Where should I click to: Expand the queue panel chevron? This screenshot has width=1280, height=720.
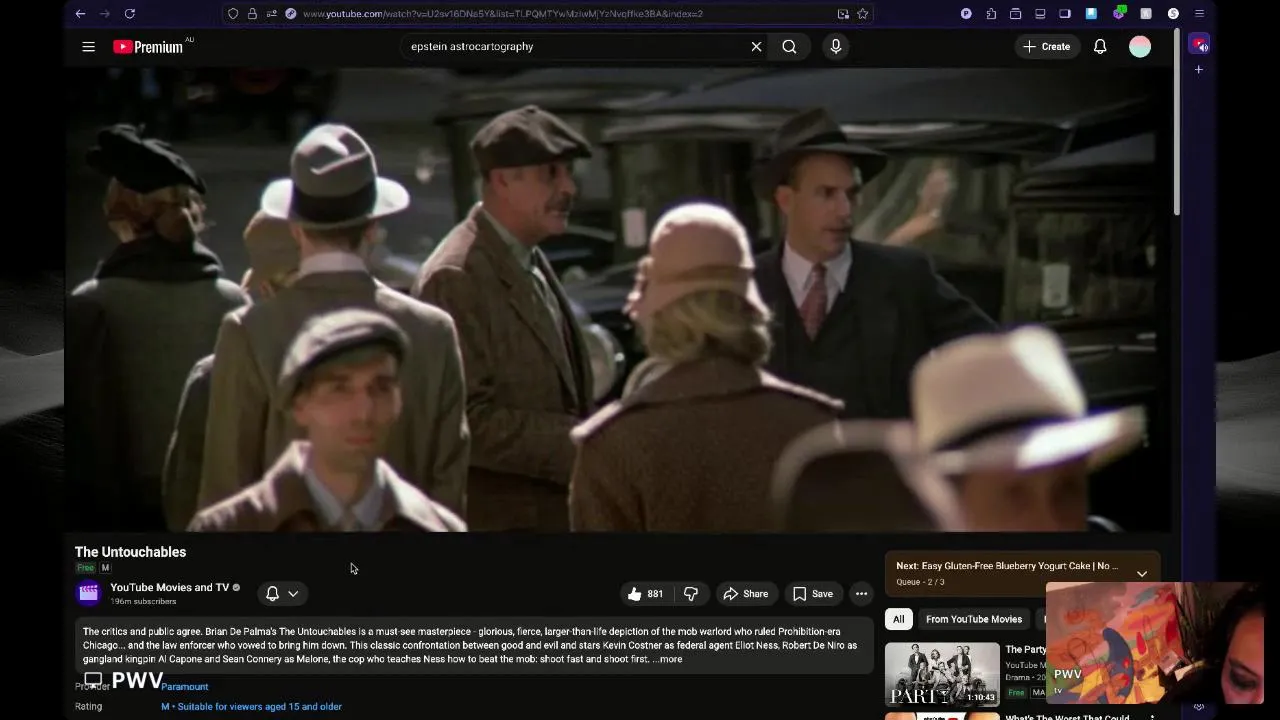click(x=1141, y=573)
